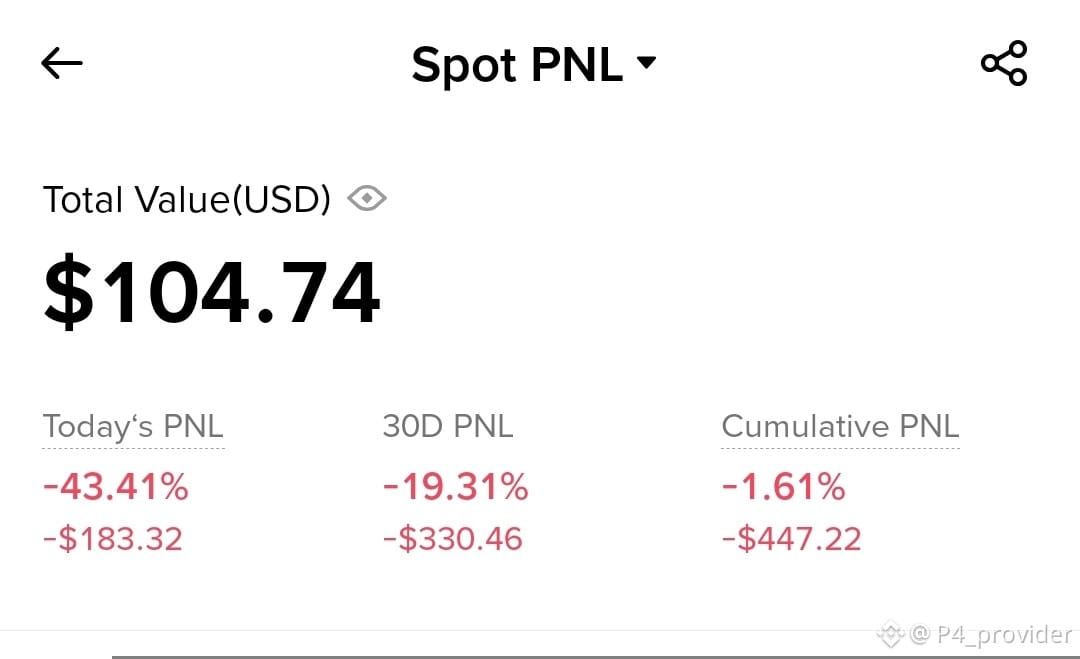Toggle total value visibility eye icon
The width and height of the screenshot is (1080, 659).
(x=367, y=198)
